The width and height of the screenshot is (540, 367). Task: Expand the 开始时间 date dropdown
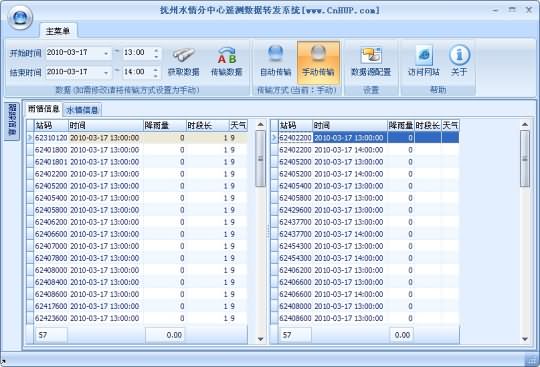pos(106,53)
